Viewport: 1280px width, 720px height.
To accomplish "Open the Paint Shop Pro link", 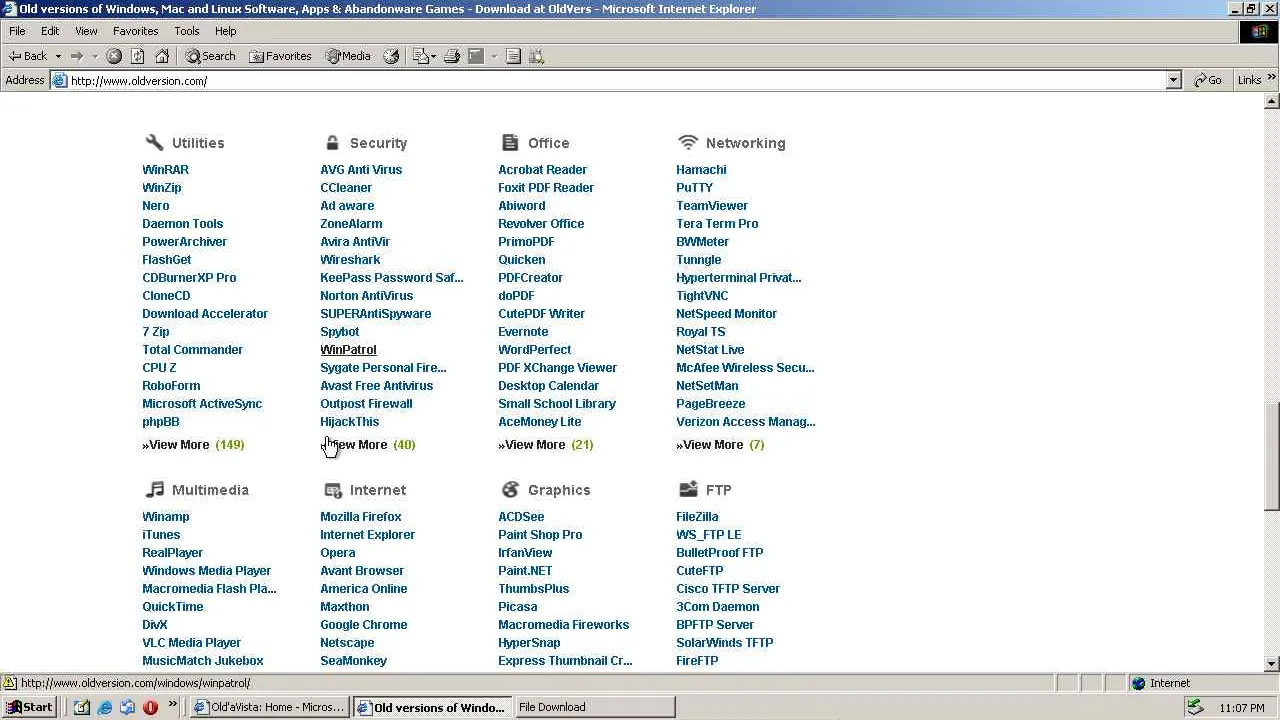I will click(540, 534).
